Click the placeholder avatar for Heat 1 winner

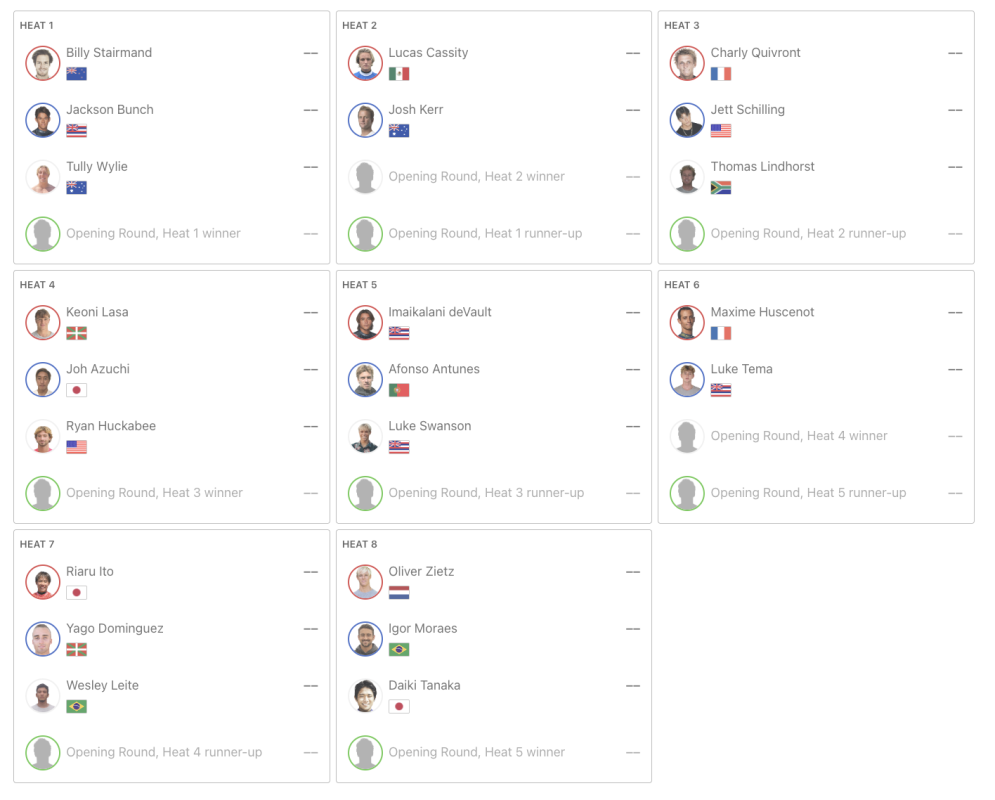pos(42,234)
